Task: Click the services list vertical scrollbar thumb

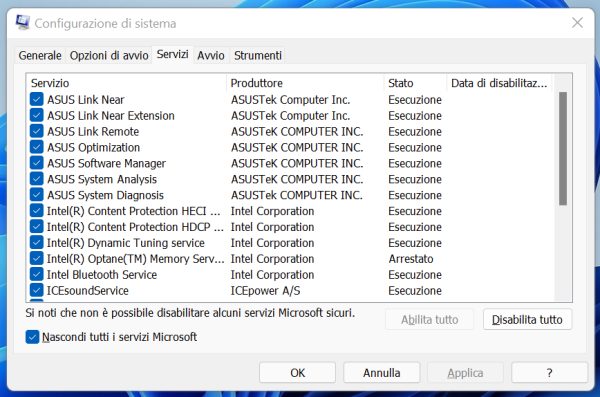Action: click(x=562, y=149)
